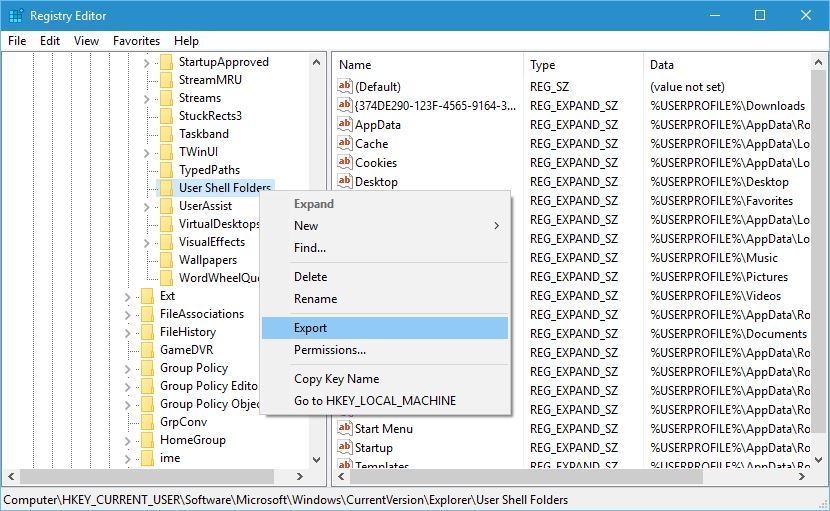This screenshot has width=830, height=511.
Task: Click the StuckRects3 folder icon
Action: pos(166,116)
